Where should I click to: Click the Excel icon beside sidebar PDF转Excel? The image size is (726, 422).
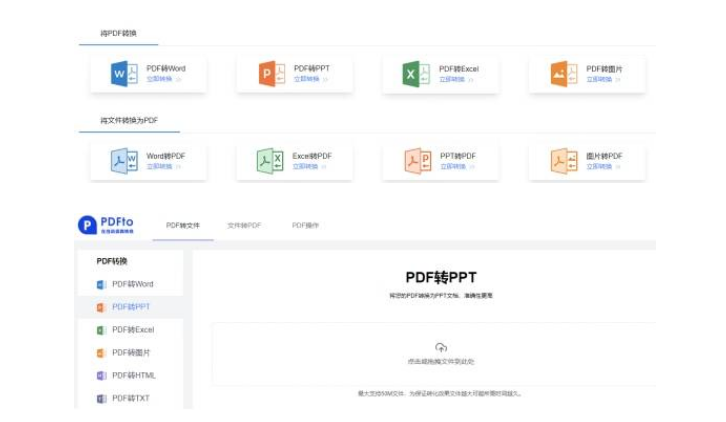(101, 330)
